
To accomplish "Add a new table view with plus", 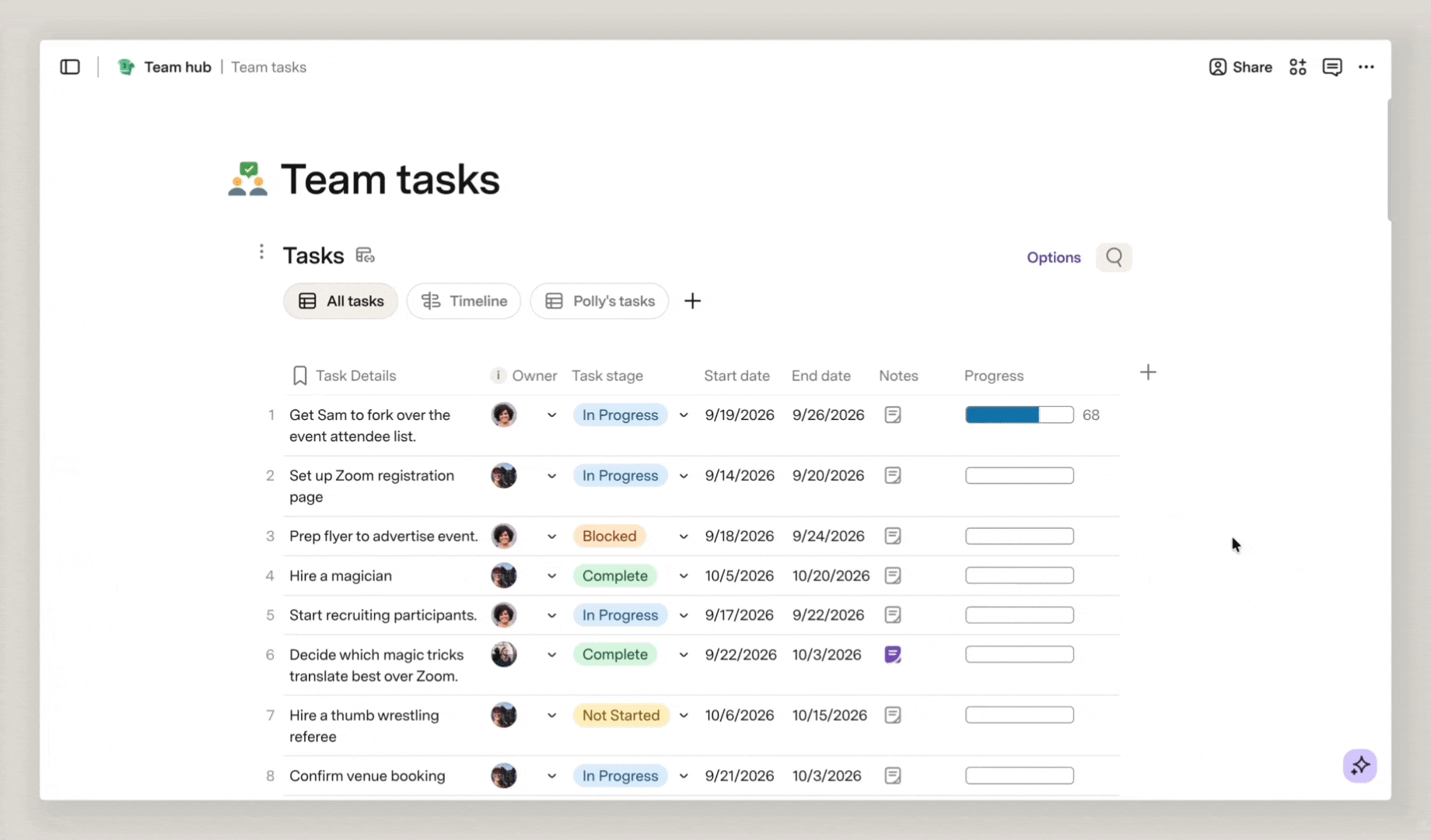I will tap(692, 301).
